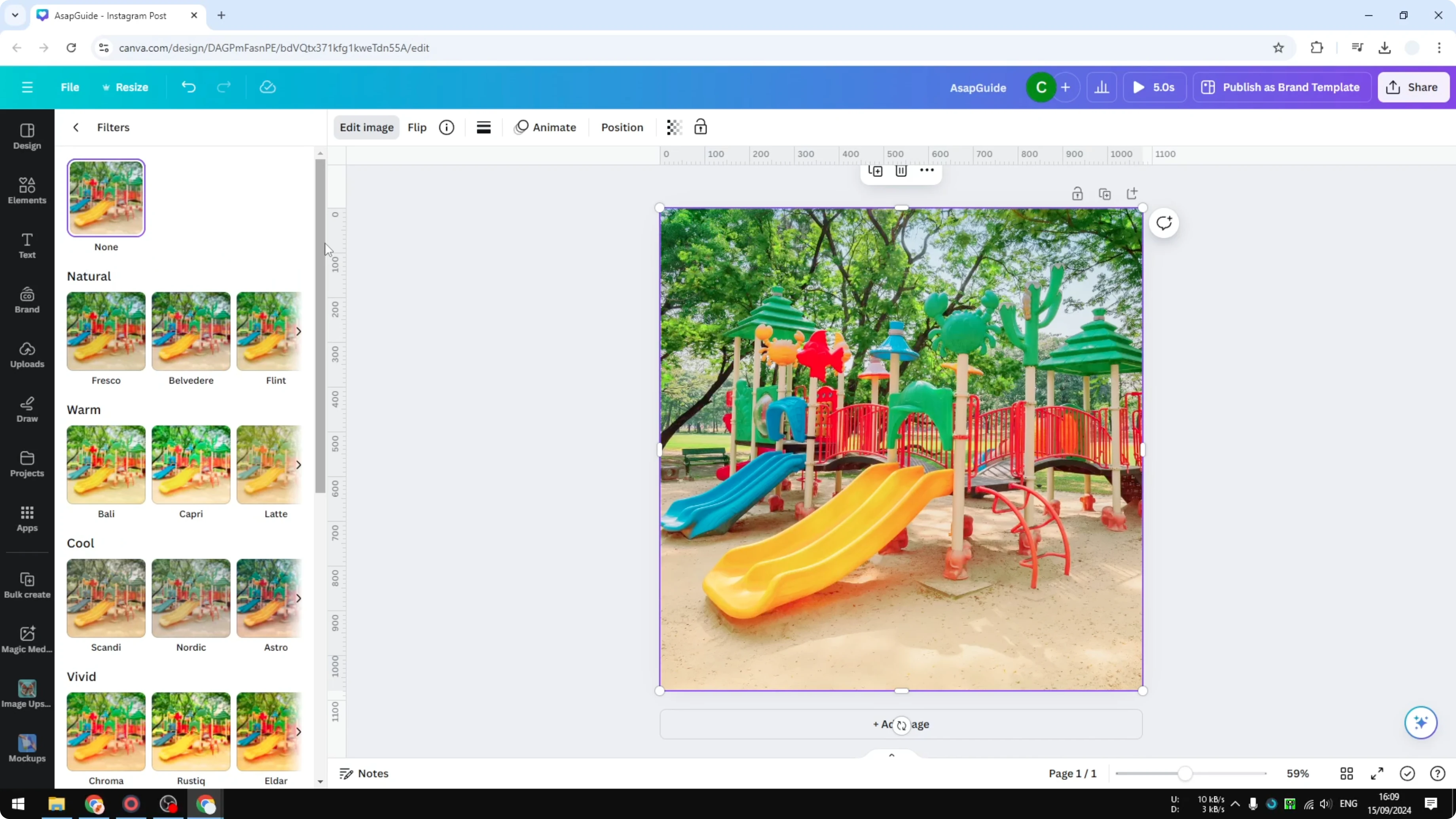Open the insights chart icon
Viewport: 1456px width, 819px height.
(x=1101, y=87)
